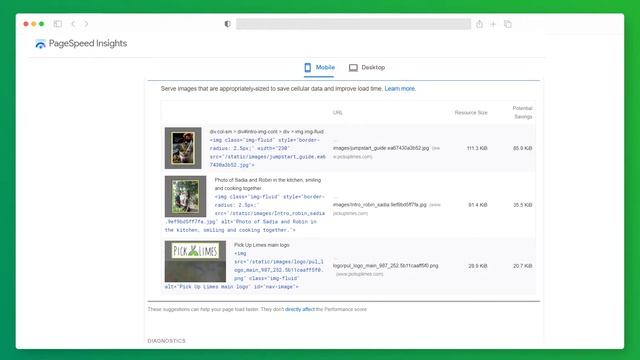Screen dimensions: 640x360
Task: Open the Learn more link
Action: coord(400,89)
